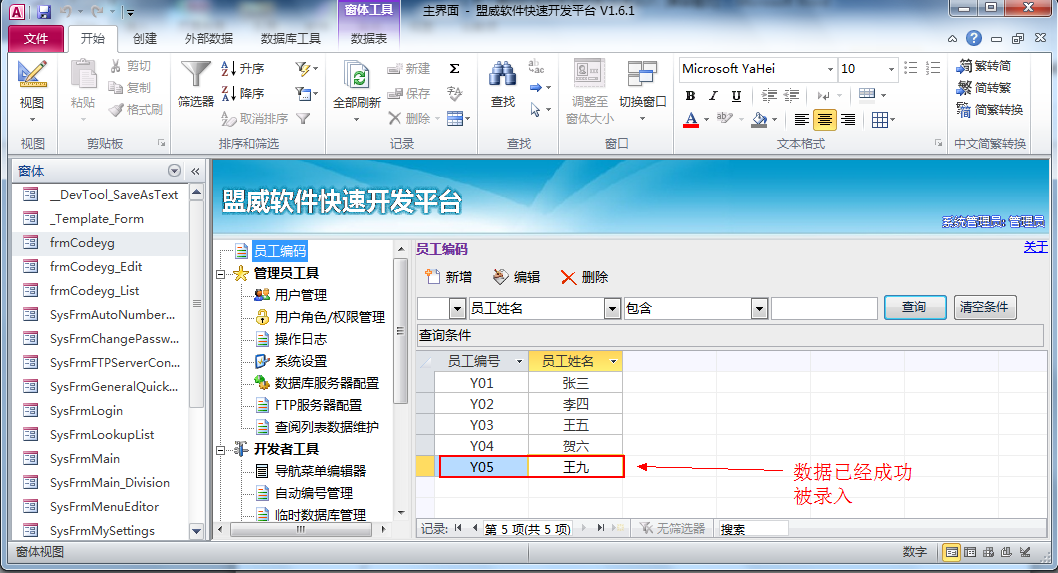Screen dimensions: 1058x573
Task: Click 切换窗口 icon
Action: [642, 74]
